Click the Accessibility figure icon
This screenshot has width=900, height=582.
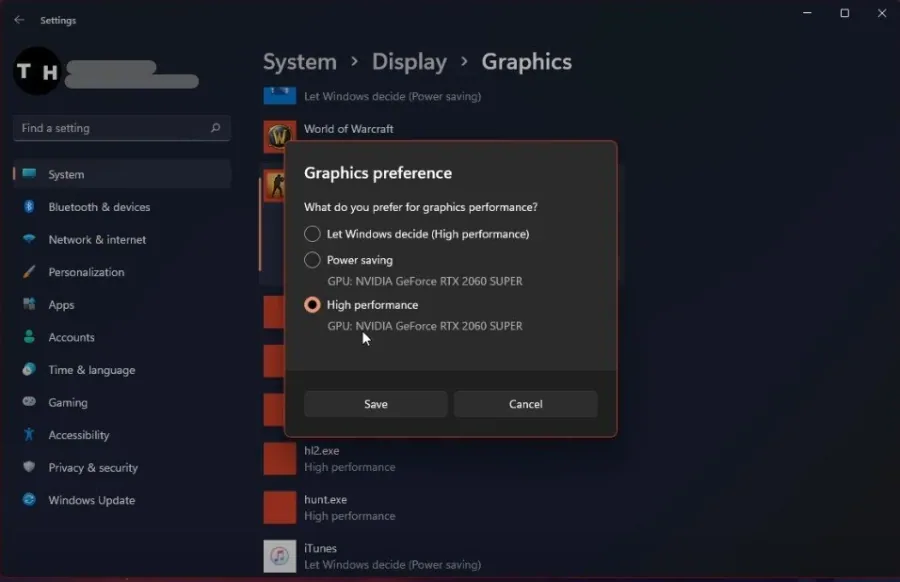[x=29, y=434]
